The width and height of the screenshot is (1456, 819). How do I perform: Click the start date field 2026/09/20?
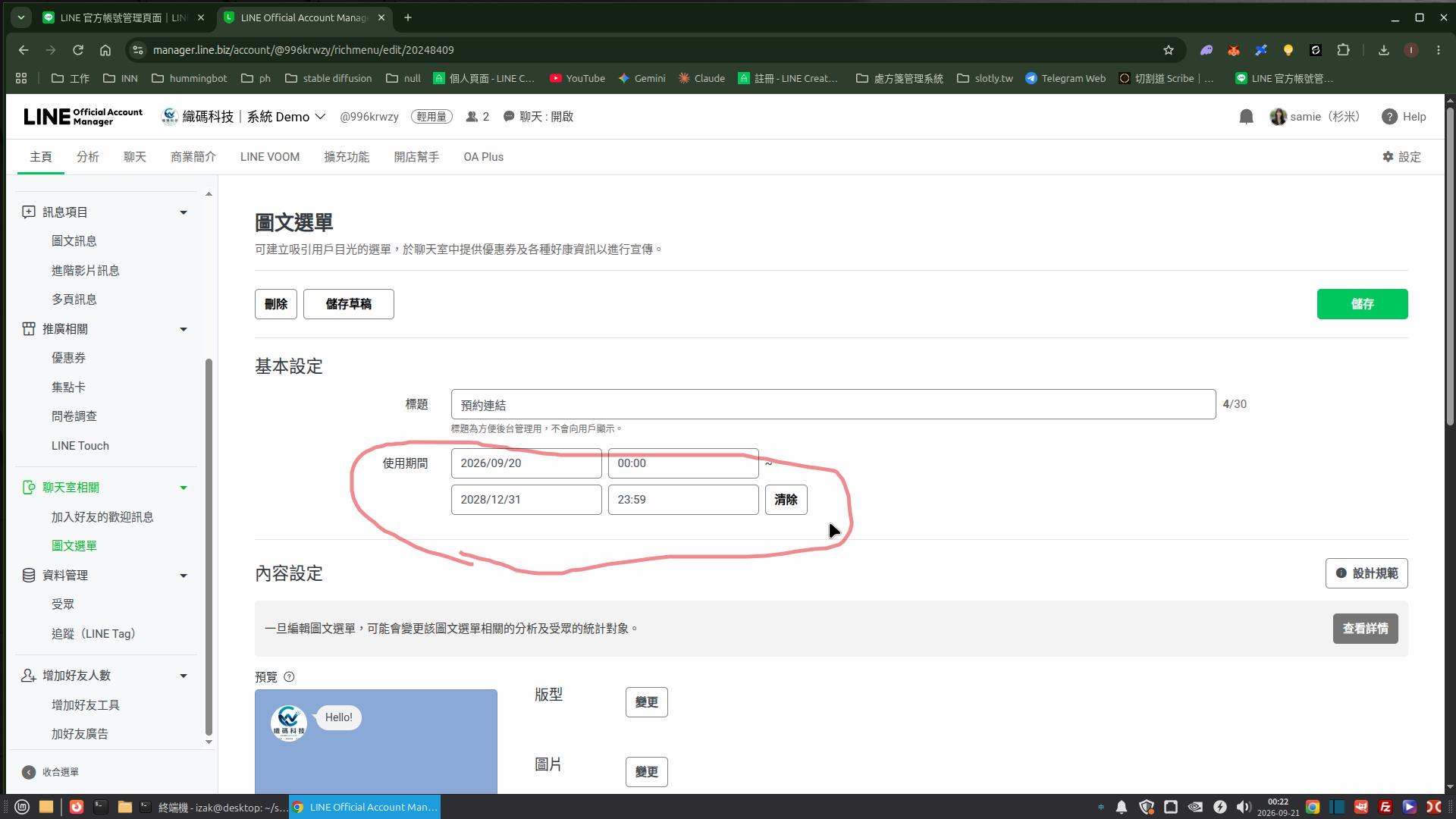526,463
